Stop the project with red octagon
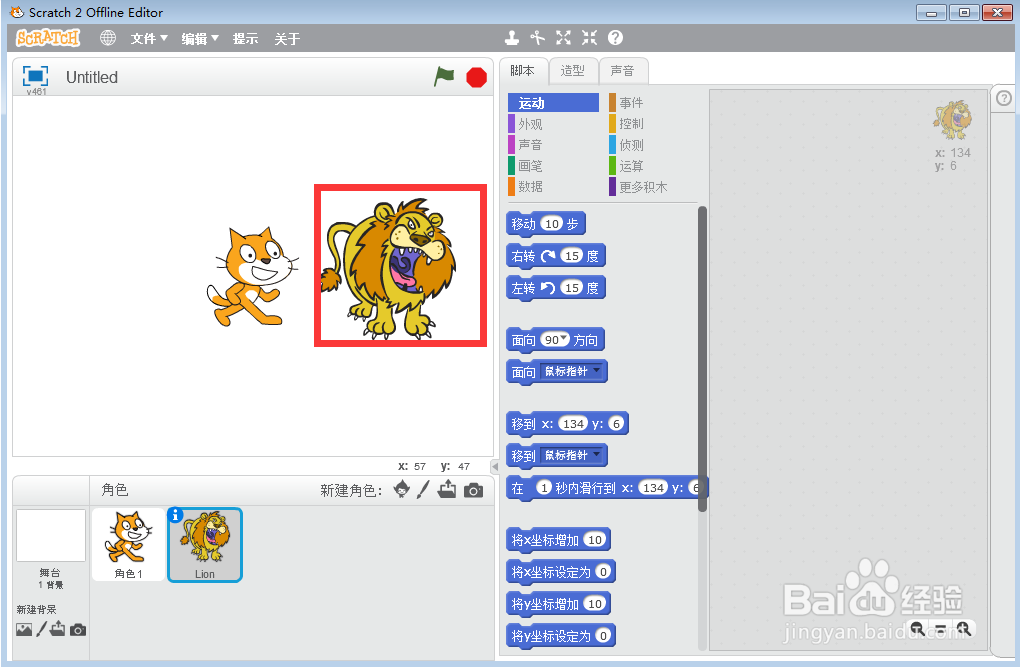Screen dimensions: 1020x667 click(476, 77)
